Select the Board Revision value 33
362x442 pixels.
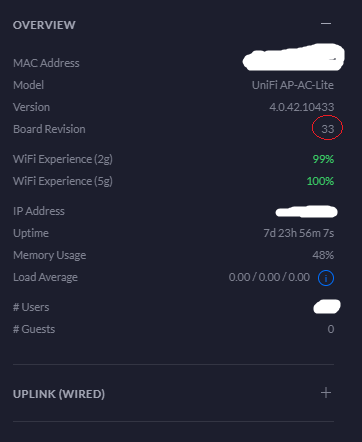click(x=327, y=129)
